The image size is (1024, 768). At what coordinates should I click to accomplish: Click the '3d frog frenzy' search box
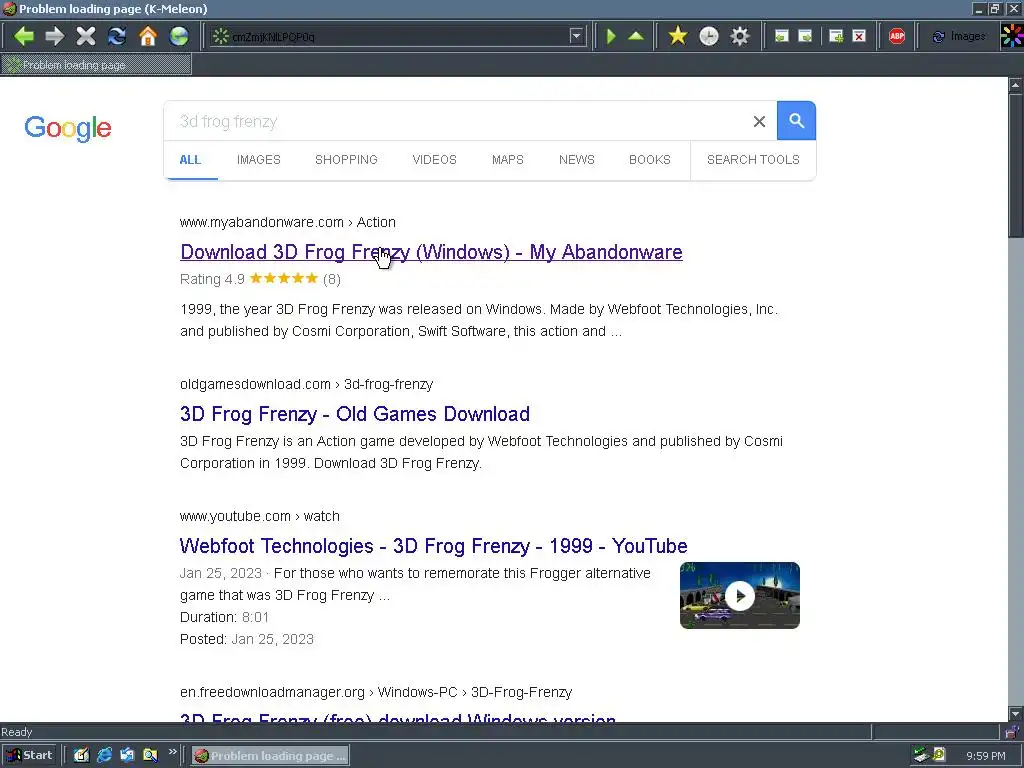[x=457, y=121]
